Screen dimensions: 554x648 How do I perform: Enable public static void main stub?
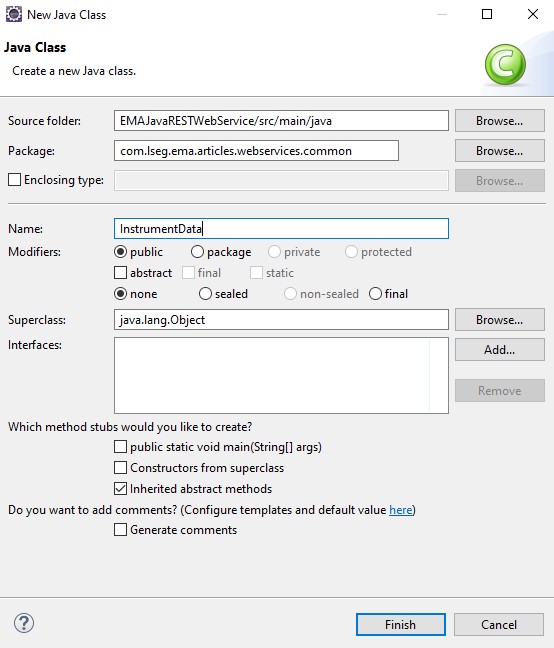pyautogui.click(x=120, y=447)
